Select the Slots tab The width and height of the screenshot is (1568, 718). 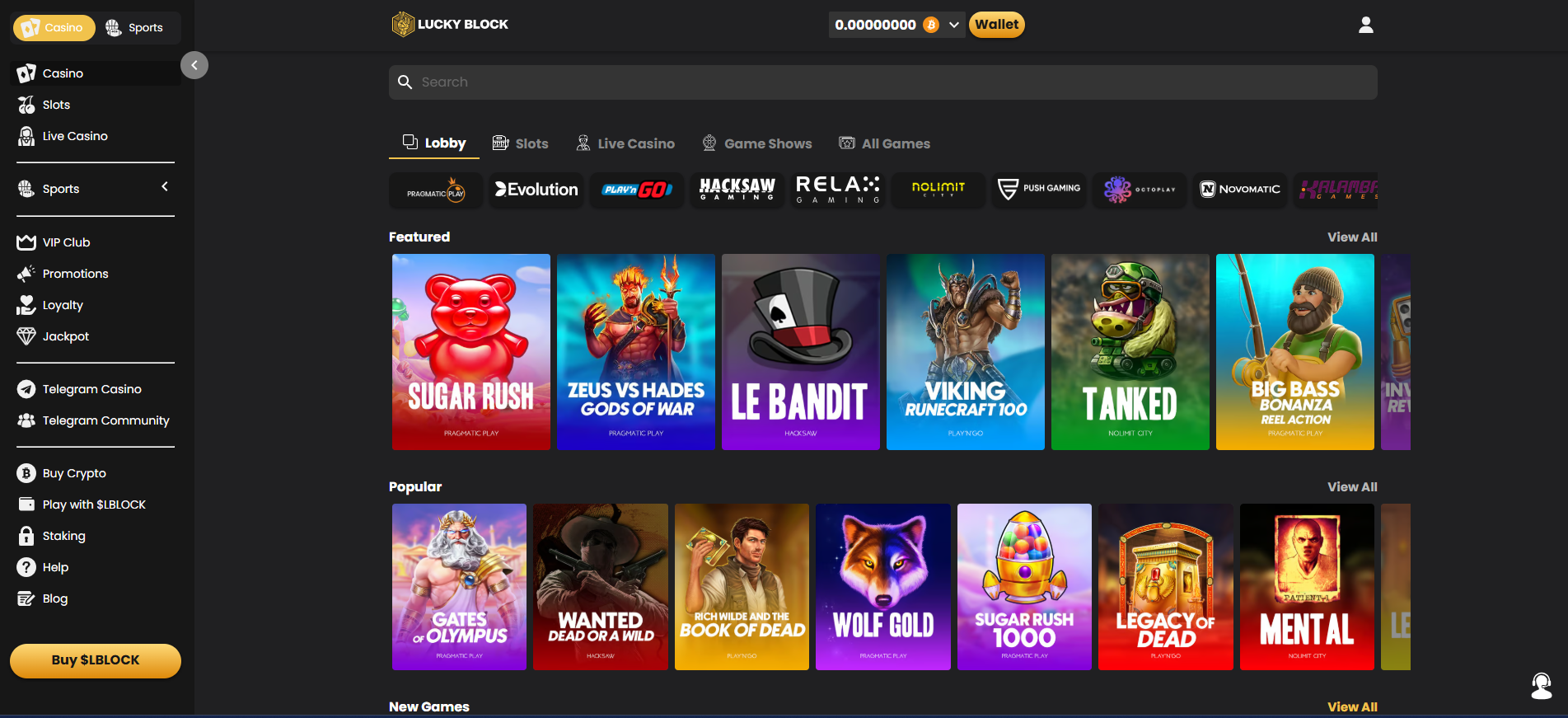point(521,143)
